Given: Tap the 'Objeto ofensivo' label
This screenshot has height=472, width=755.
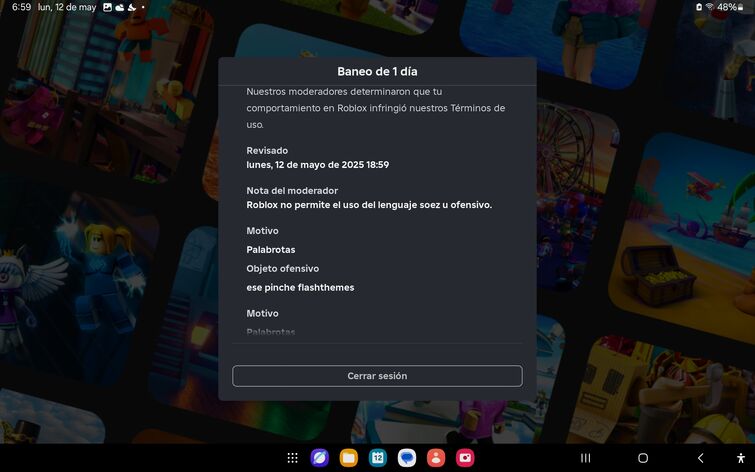Looking at the screenshot, I should click(x=283, y=269).
